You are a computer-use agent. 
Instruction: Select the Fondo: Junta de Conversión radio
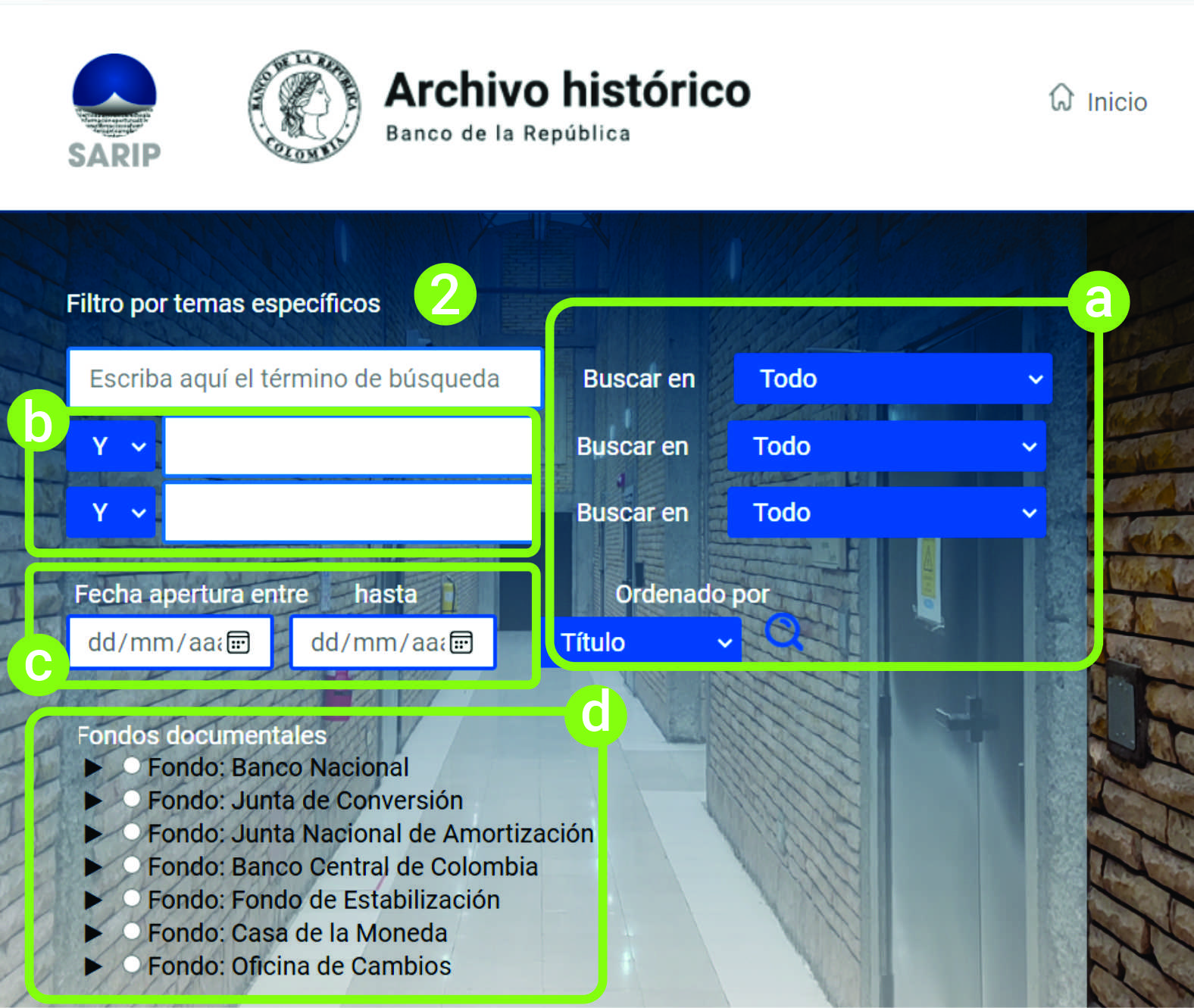click(x=132, y=799)
